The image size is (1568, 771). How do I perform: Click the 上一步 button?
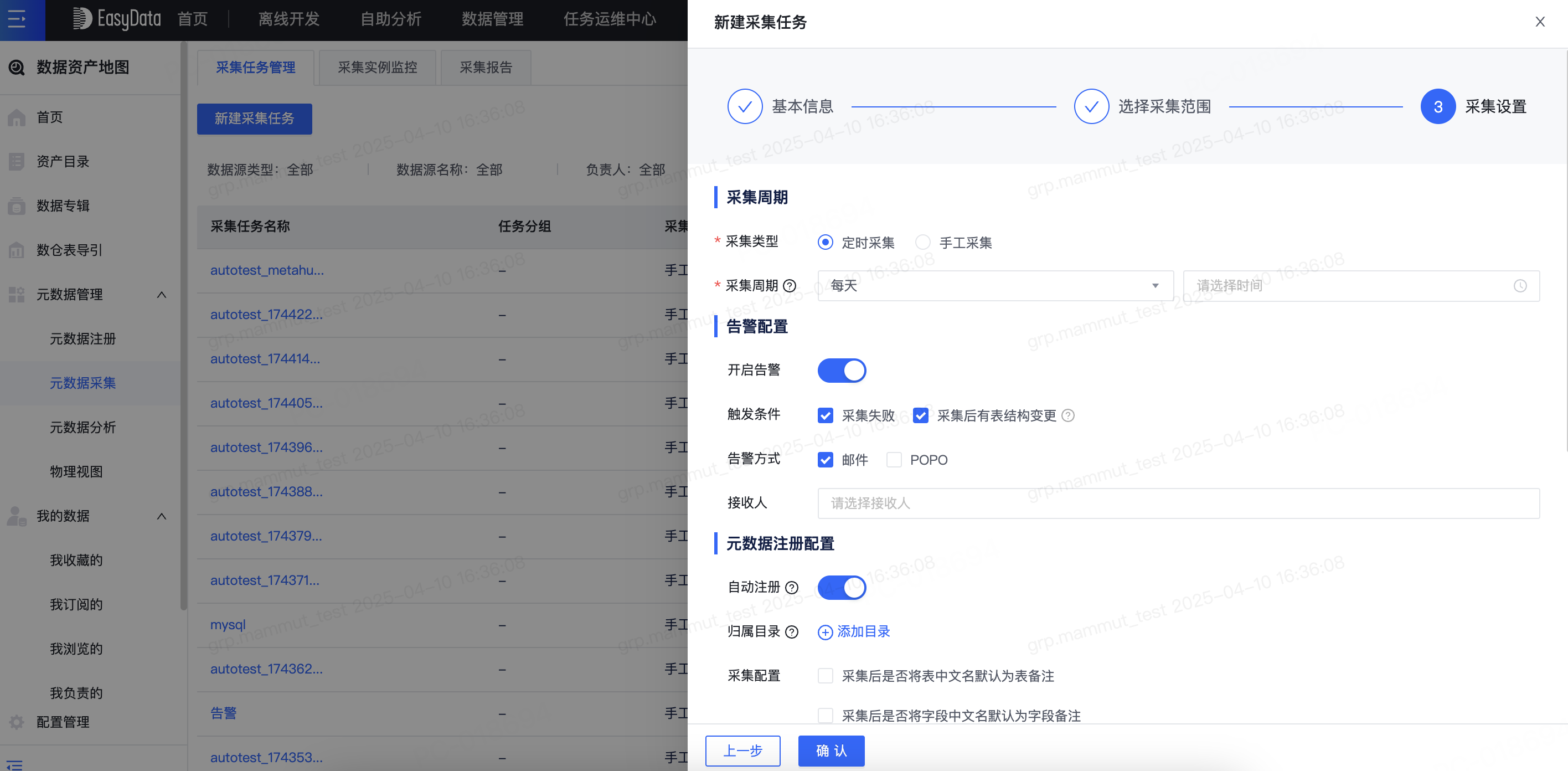(x=742, y=751)
